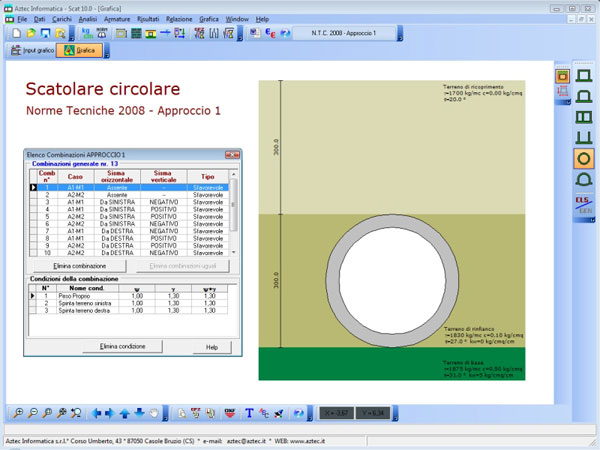Screen dimensions: 600x450
Task: Open the Analisi menu
Action: tap(88, 19)
